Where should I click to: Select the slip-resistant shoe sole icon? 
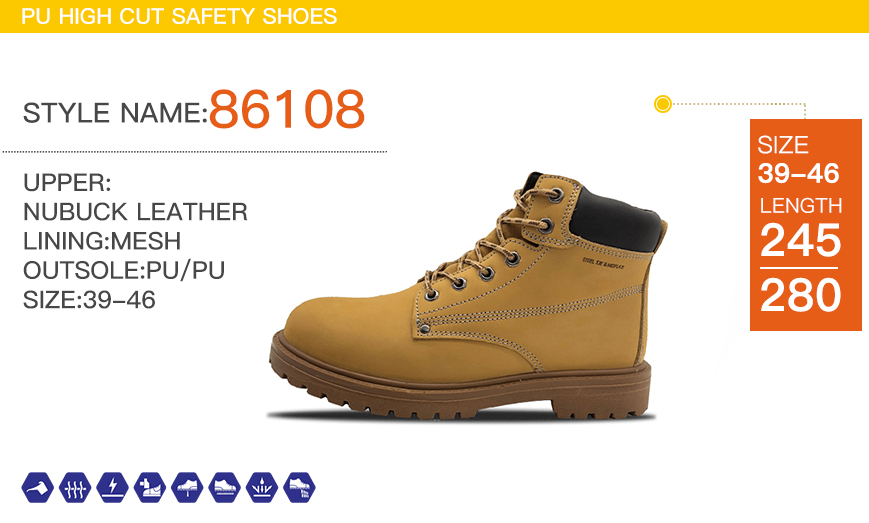(x=224, y=488)
